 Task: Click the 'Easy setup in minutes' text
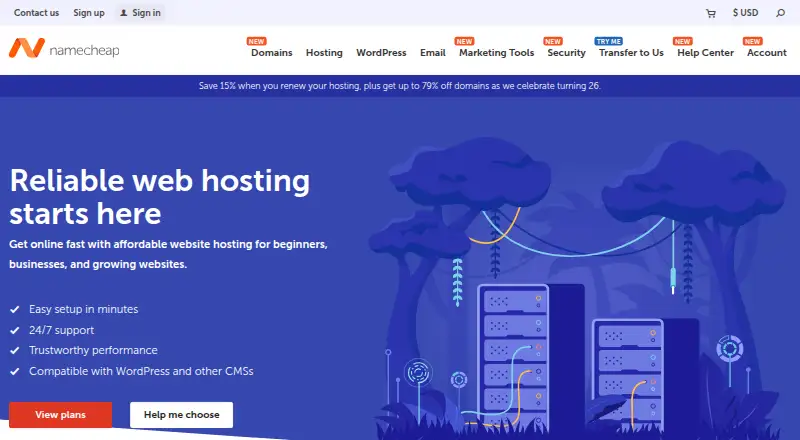pos(84,309)
